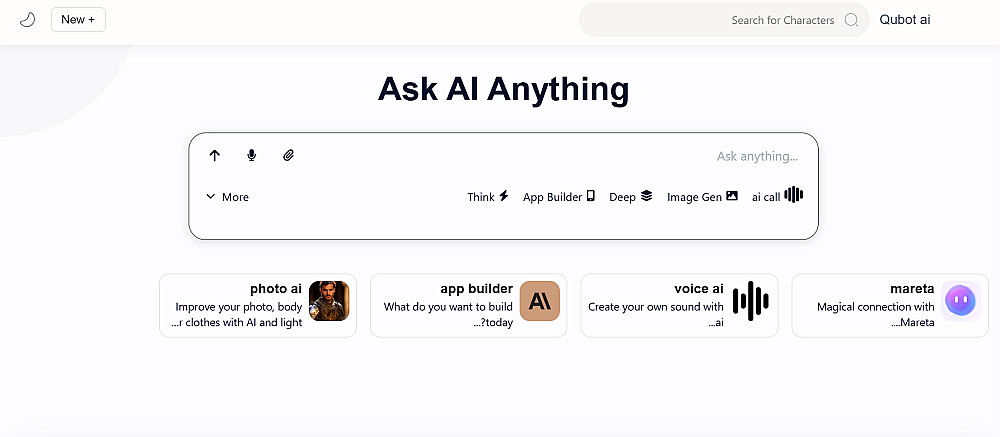Open the photo ai card
The height and width of the screenshot is (437, 1000).
coord(258,305)
